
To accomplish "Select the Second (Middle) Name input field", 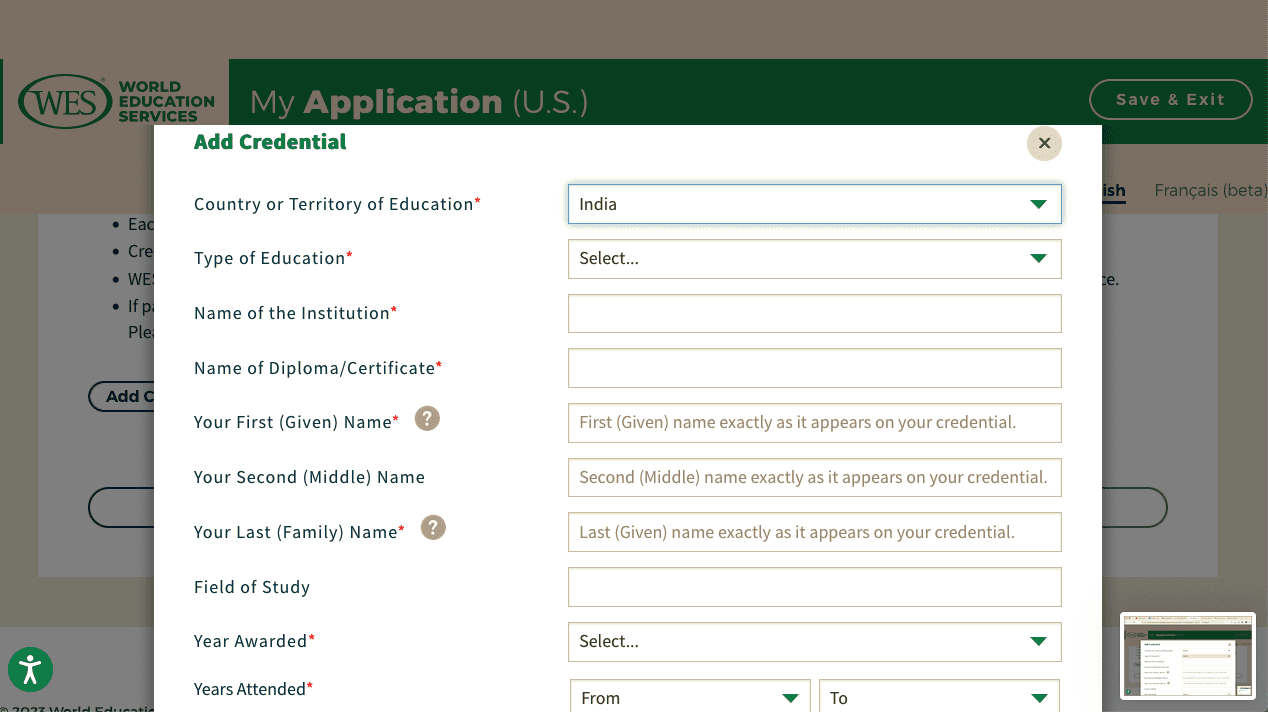I will click(x=814, y=478).
